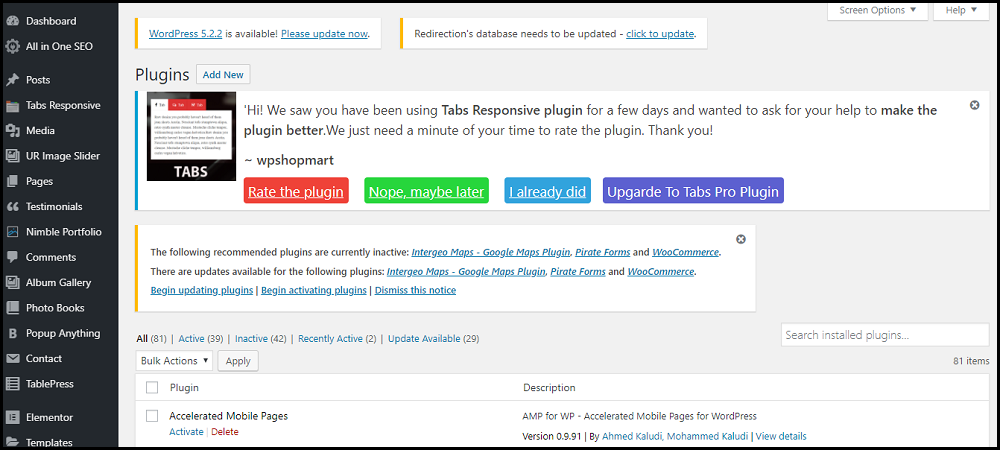Click Intergeo Maps link in inactive plugins line
The image size is (1000, 450).
point(491,252)
